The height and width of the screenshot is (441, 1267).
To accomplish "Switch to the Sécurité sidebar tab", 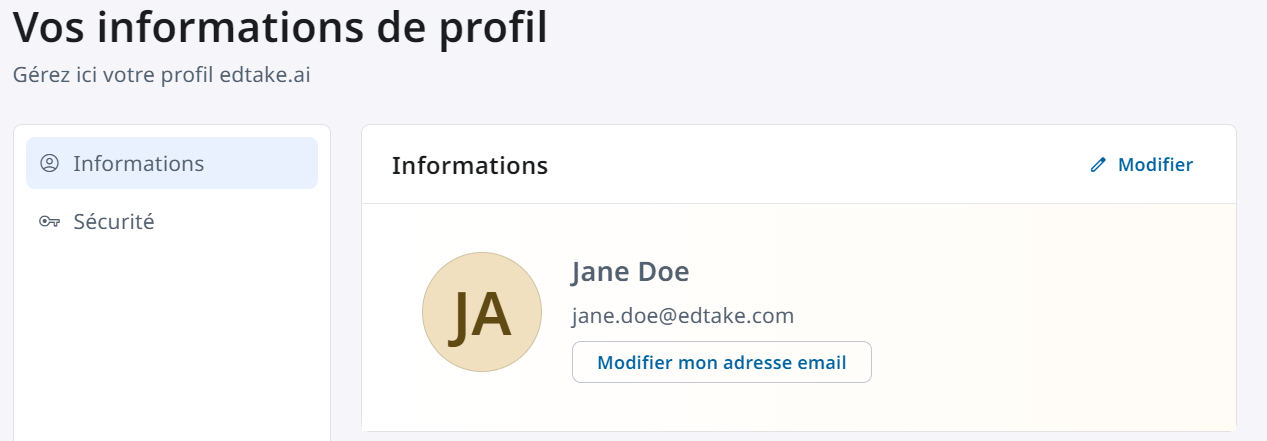I will click(x=114, y=222).
